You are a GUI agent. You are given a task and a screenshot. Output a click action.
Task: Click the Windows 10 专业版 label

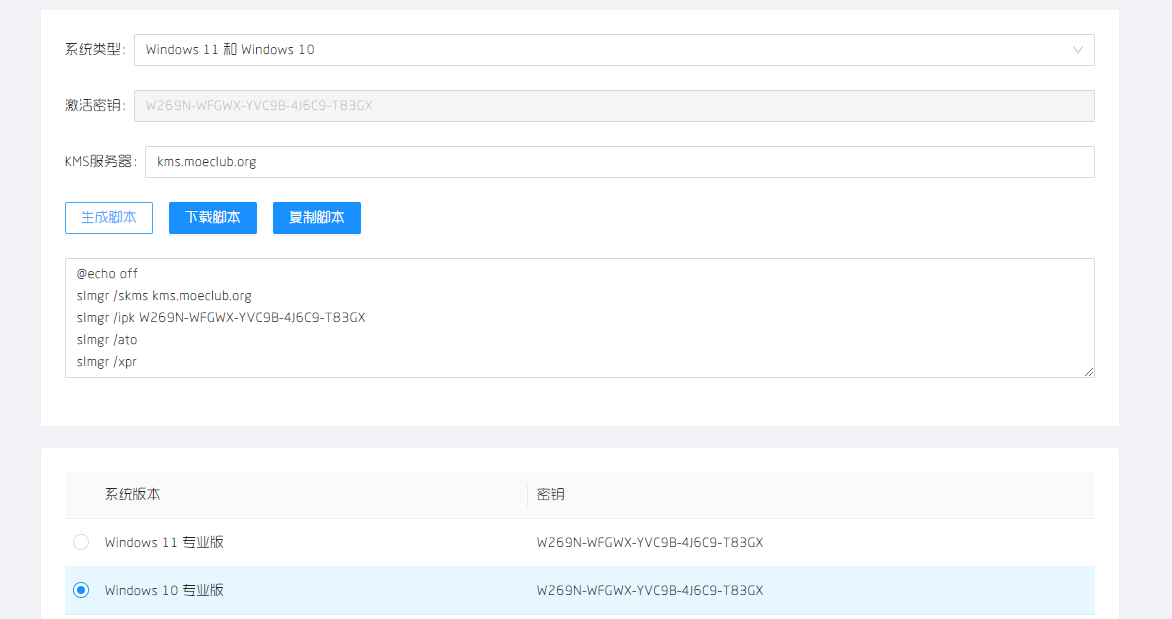tap(164, 590)
